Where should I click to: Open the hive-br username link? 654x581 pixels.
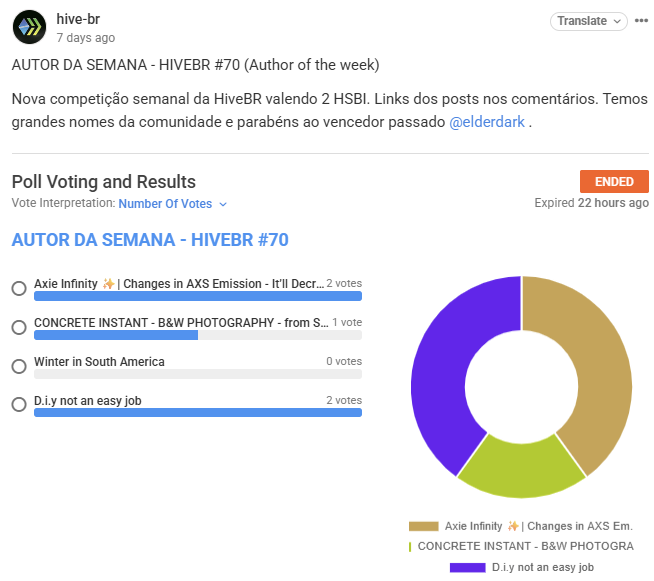(x=78, y=19)
